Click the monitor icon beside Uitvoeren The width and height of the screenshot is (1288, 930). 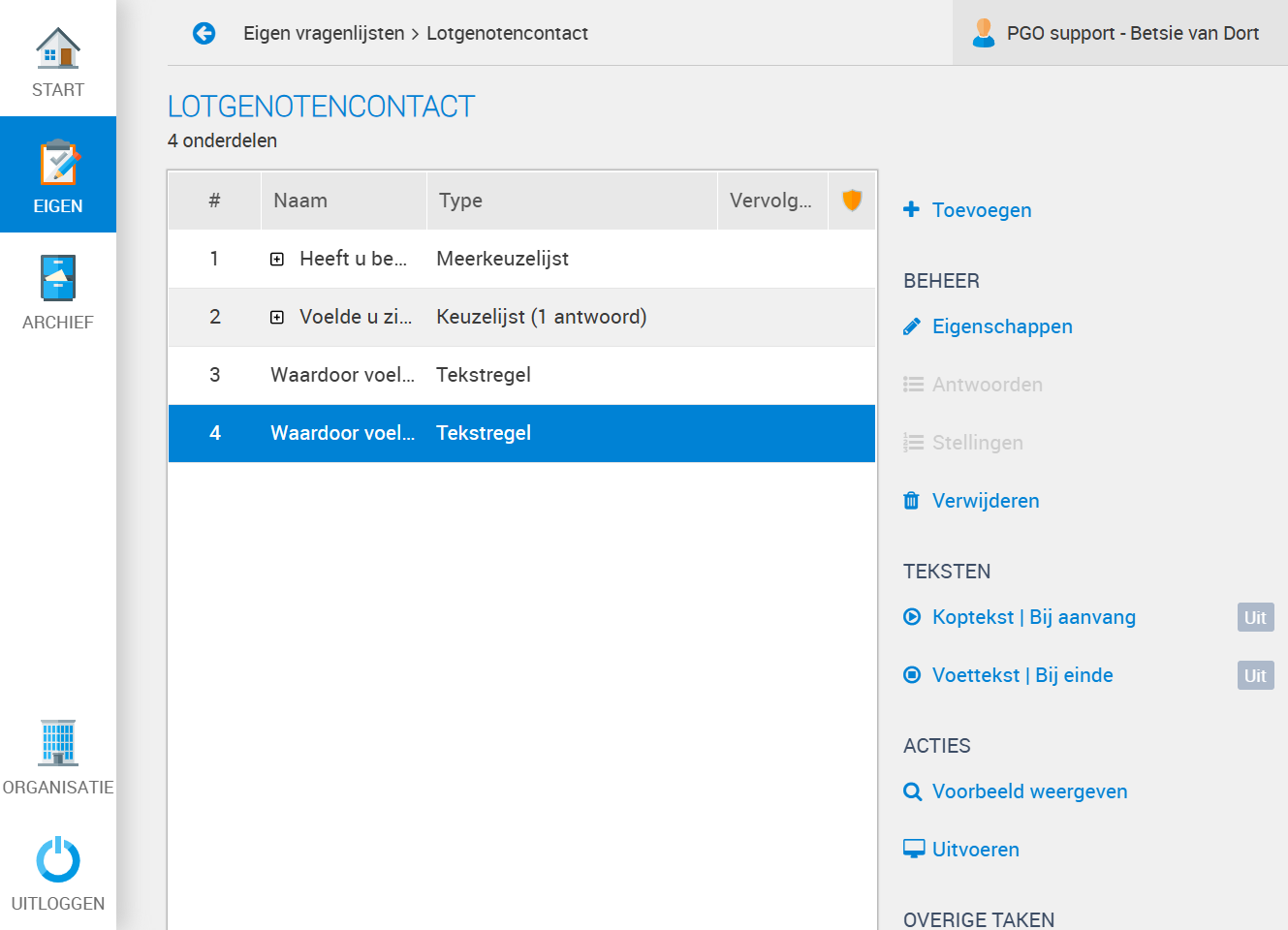pyautogui.click(x=914, y=849)
